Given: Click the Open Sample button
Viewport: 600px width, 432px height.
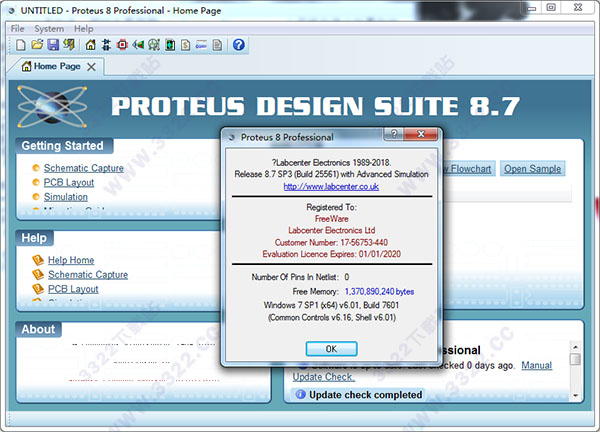Looking at the screenshot, I should (x=532, y=169).
